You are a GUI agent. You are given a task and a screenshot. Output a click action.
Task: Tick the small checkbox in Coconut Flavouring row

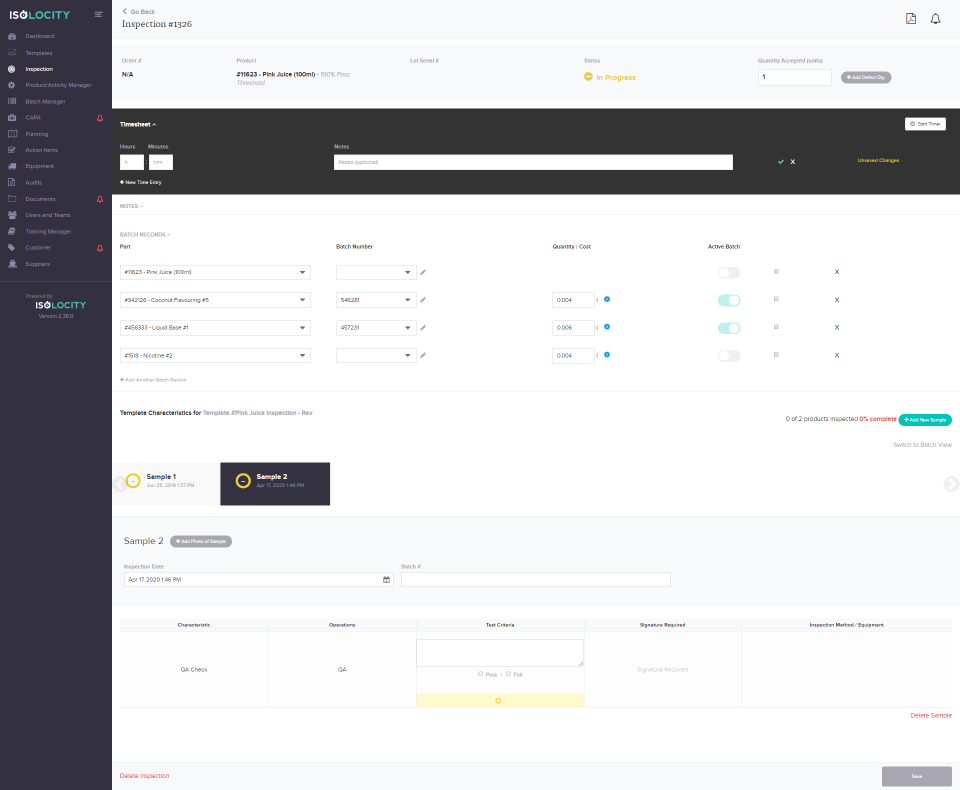pos(776,299)
